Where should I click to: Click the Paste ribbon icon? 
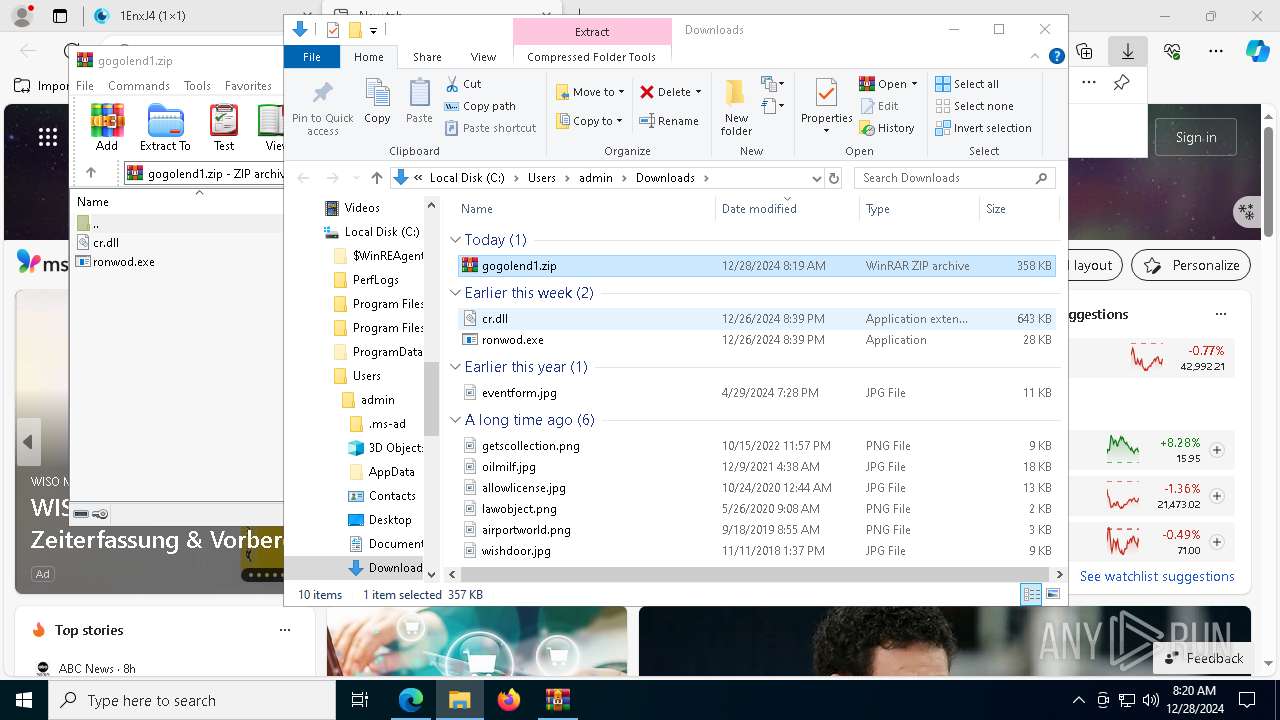click(x=419, y=103)
